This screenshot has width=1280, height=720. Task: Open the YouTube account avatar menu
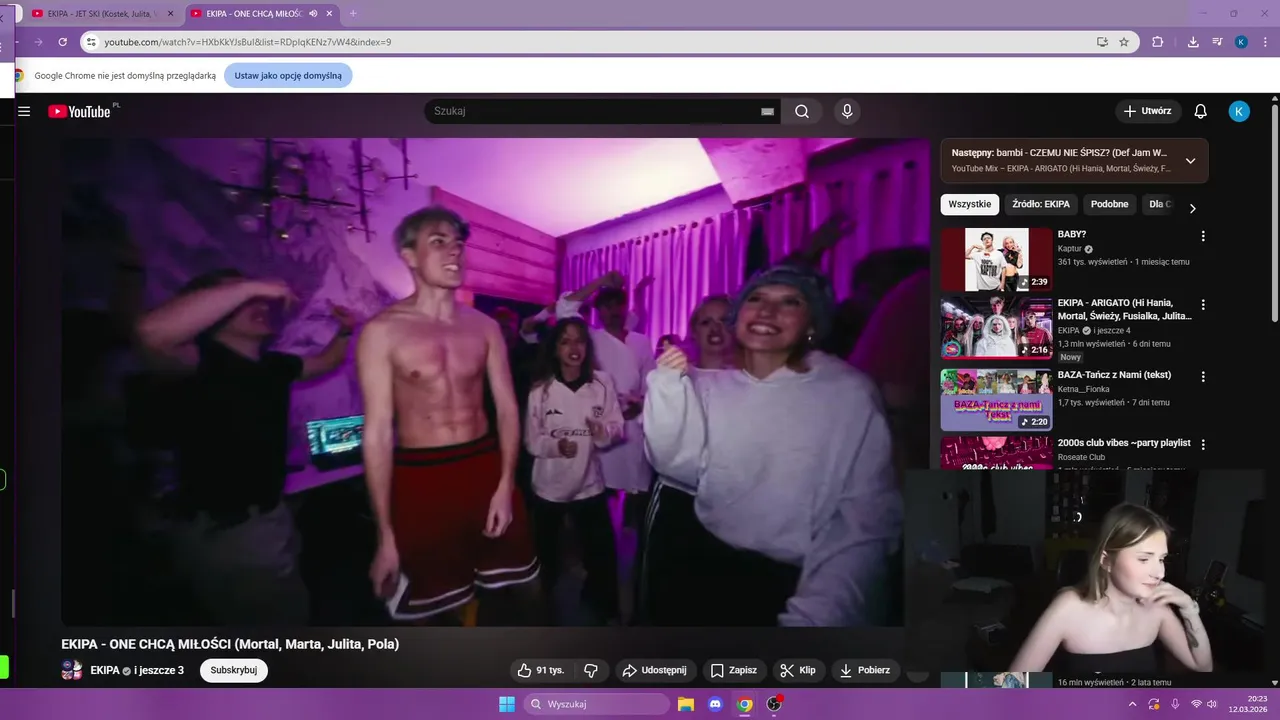click(x=1239, y=111)
